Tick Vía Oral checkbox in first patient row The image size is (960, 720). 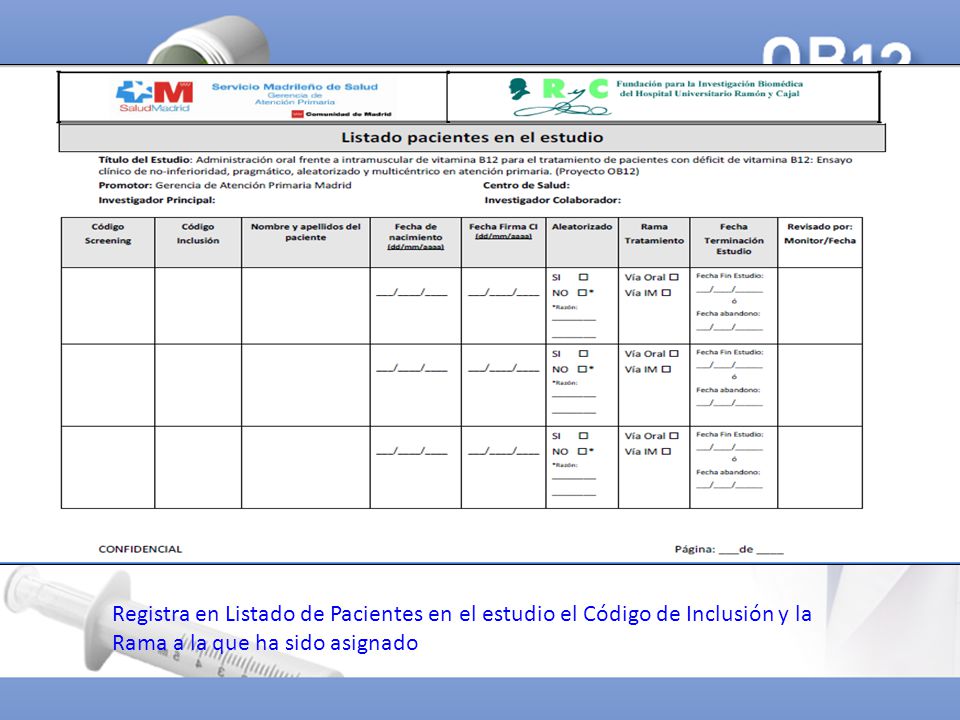pyautogui.click(x=674, y=277)
